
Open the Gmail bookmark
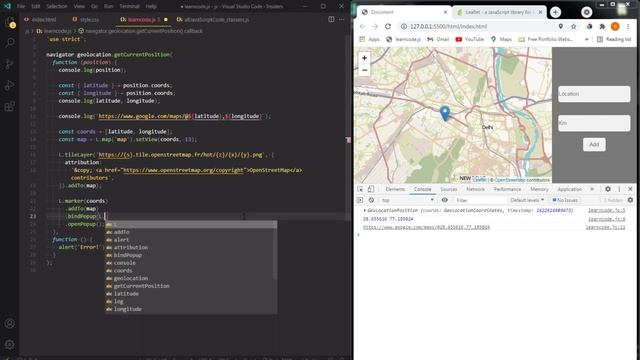pos(438,39)
